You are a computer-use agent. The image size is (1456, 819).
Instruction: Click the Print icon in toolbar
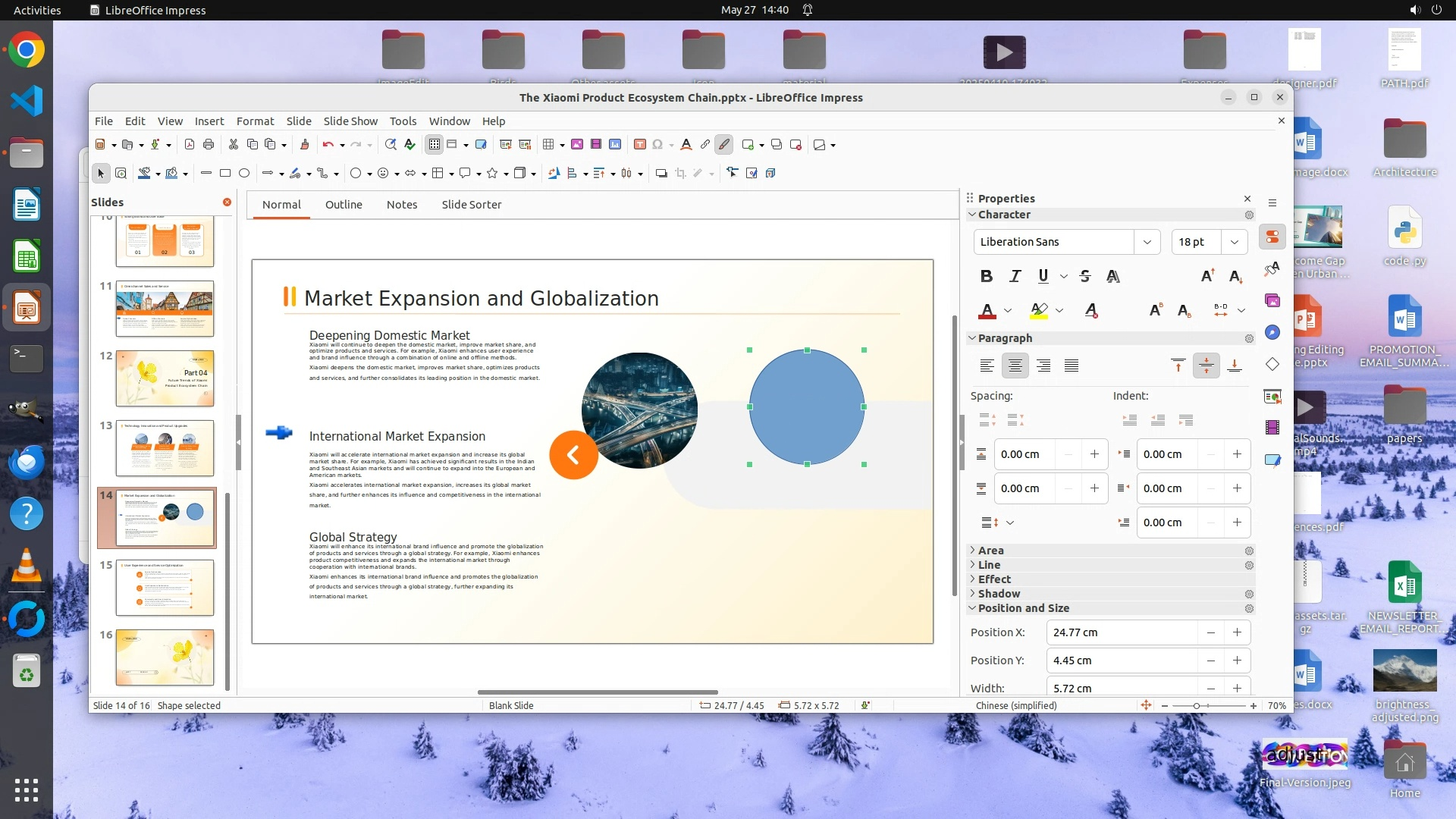point(209,145)
